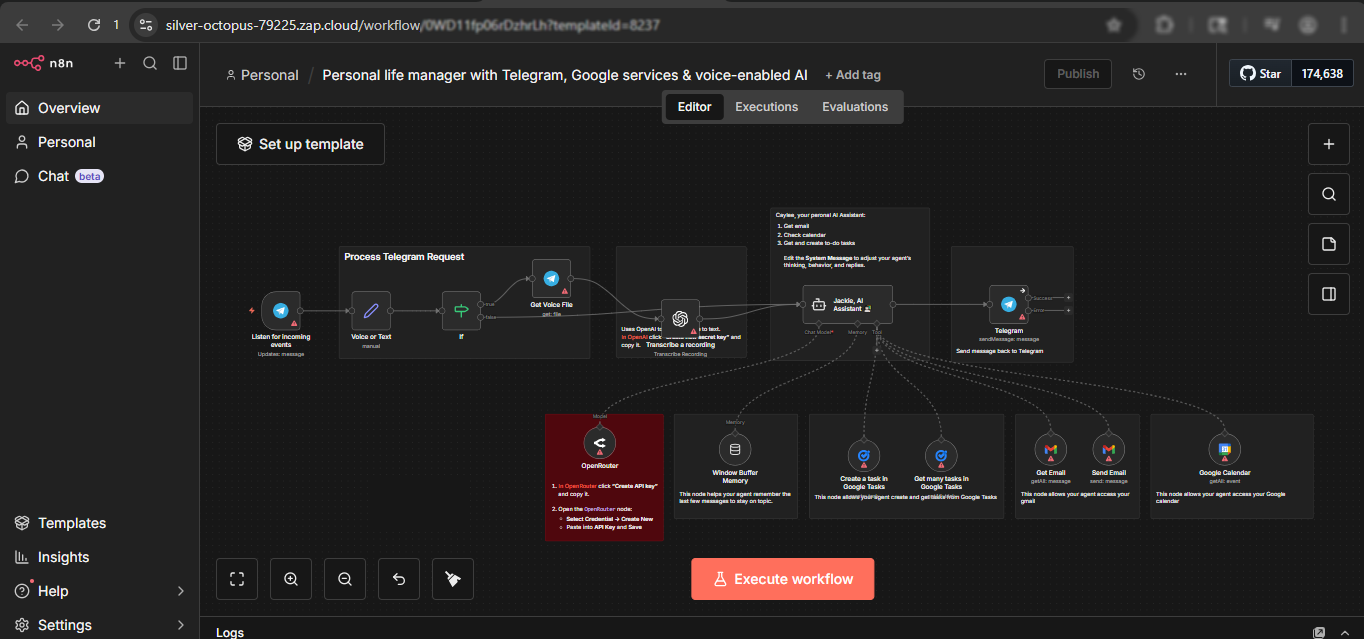Open the workflow history icon
Viewport: 1364px width, 639px height.
click(x=1138, y=74)
